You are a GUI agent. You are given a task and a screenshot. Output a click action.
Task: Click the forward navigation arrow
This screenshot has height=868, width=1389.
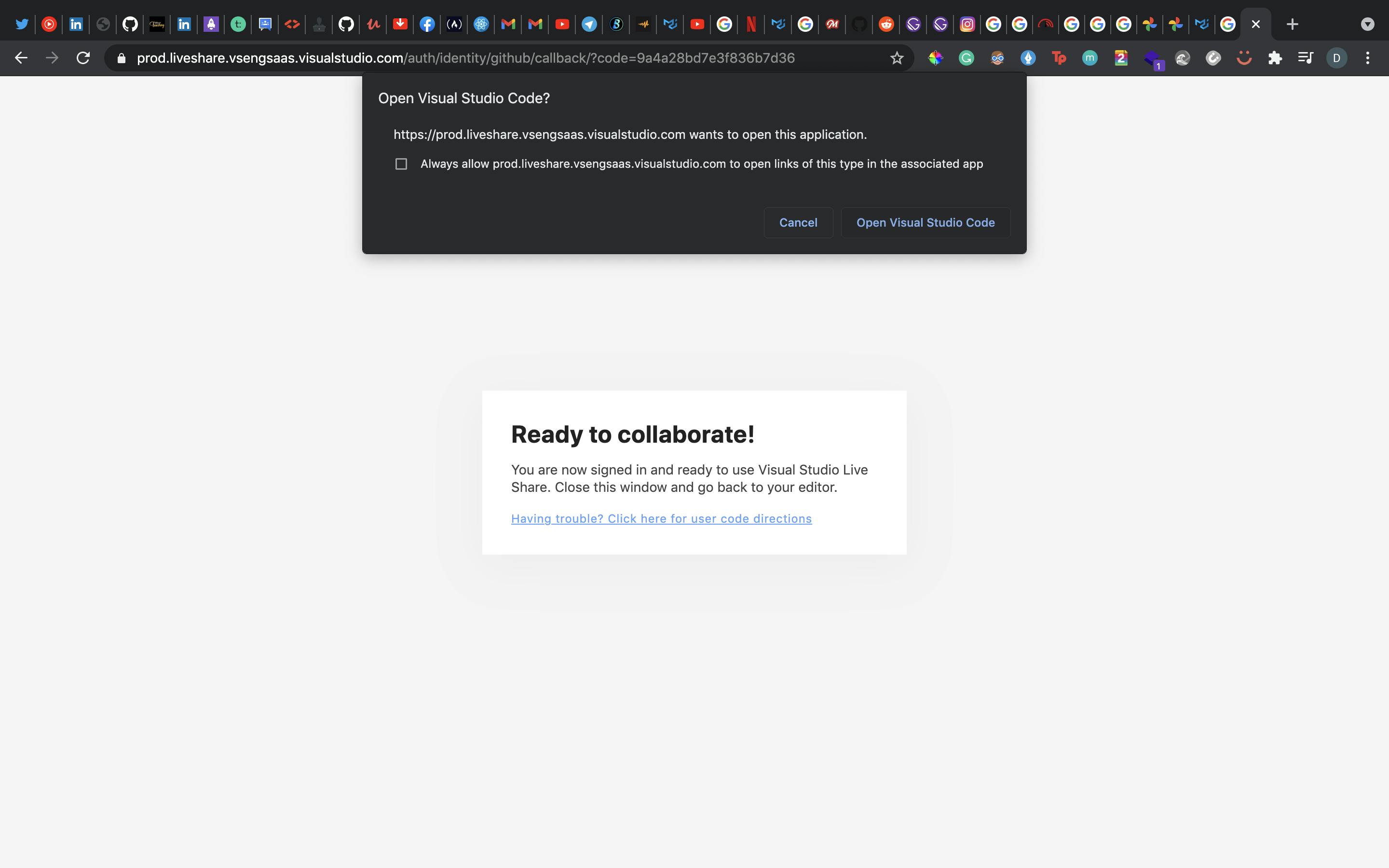pyautogui.click(x=52, y=58)
